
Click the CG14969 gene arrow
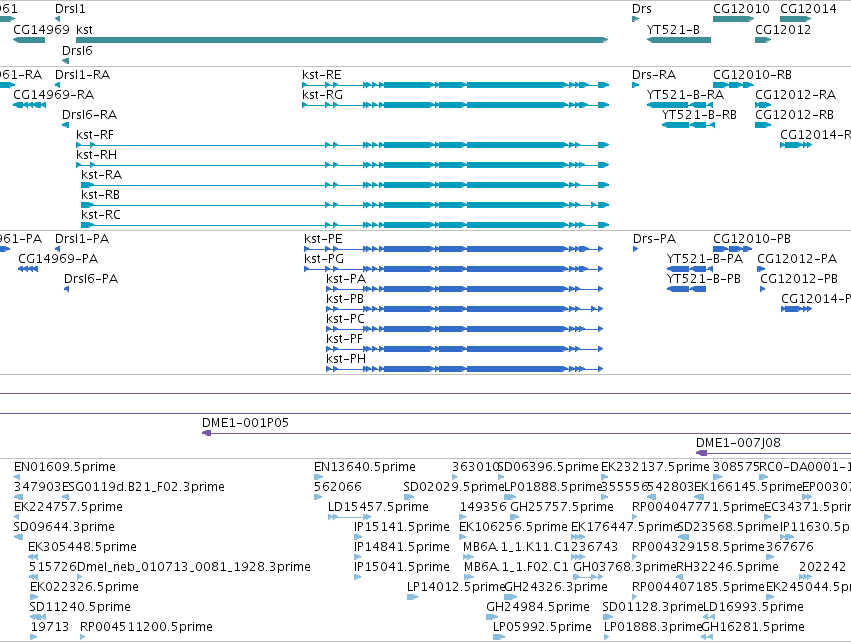pos(29,40)
